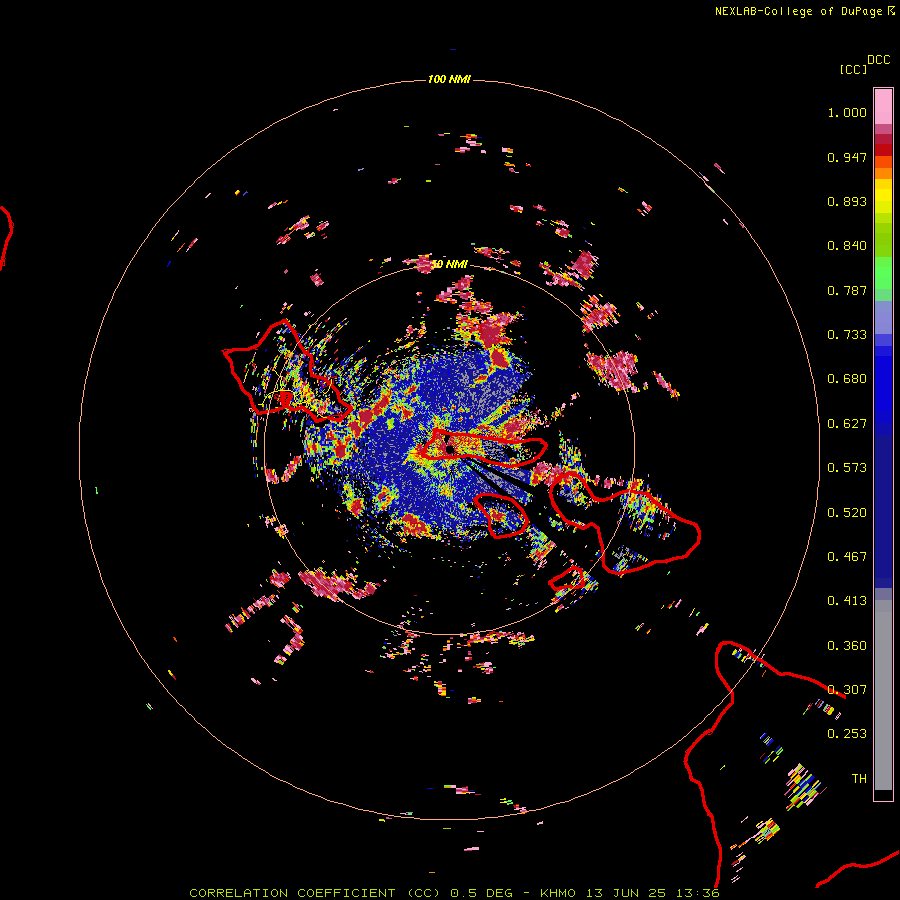
Task: Click the 0.5 DEG elevation text
Action: point(482,893)
